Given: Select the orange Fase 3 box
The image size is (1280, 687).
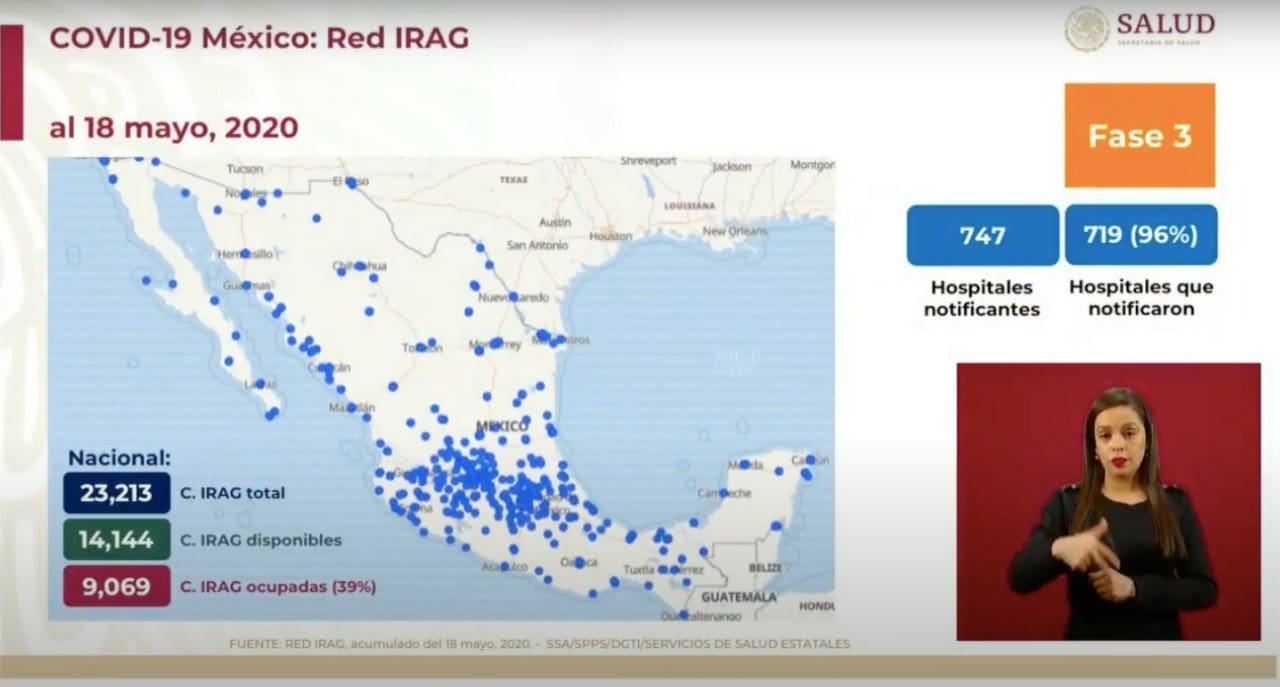Looking at the screenshot, I should (1139, 135).
